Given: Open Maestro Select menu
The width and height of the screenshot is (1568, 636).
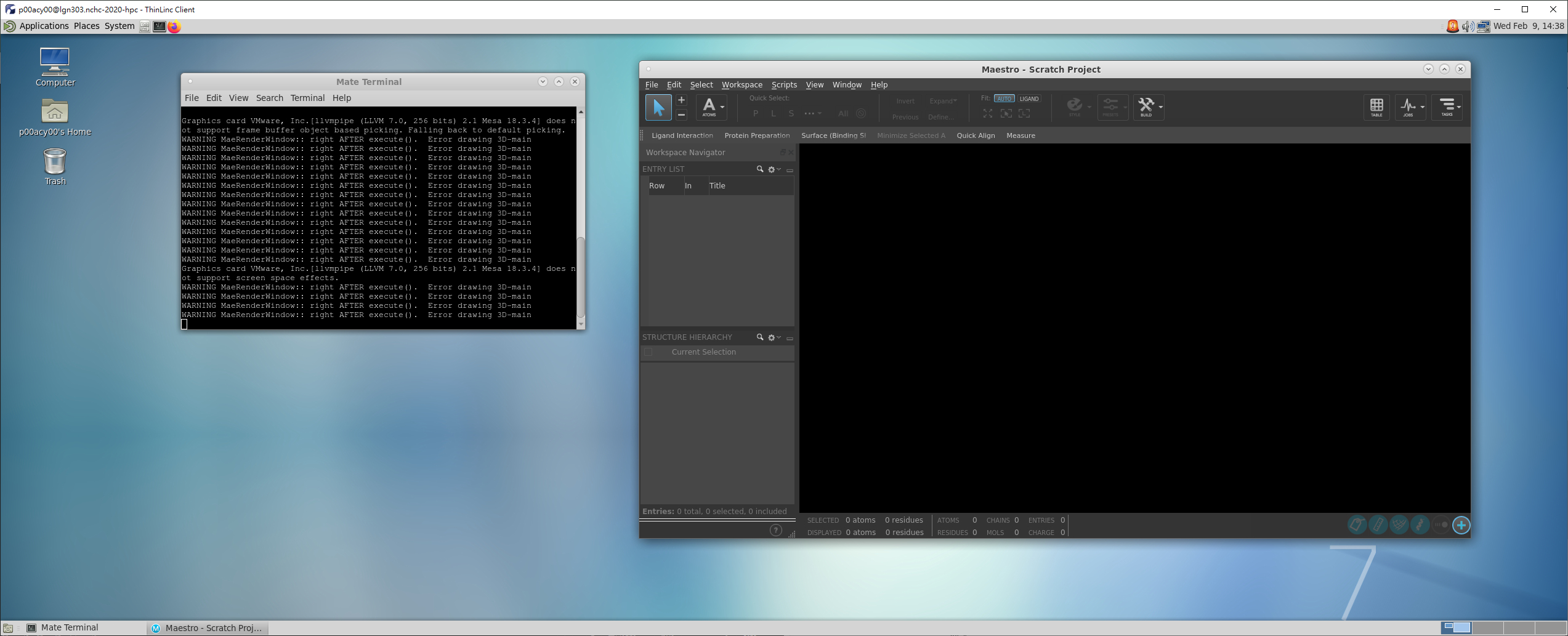Looking at the screenshot, I should 701,85.
